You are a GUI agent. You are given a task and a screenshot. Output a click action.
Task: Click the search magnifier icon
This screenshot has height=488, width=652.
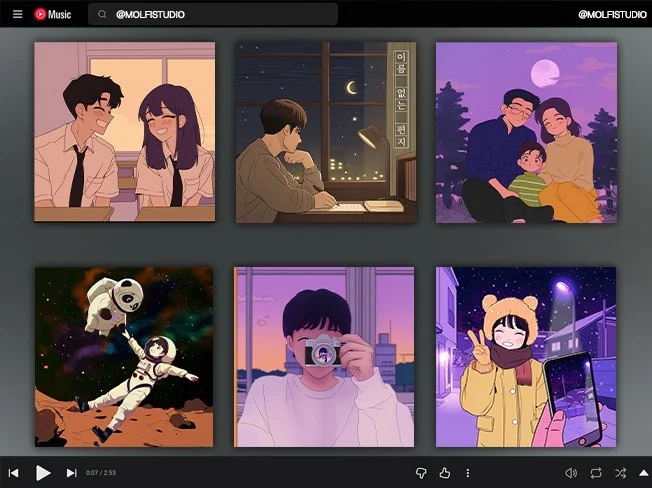(x=102, y=14)
